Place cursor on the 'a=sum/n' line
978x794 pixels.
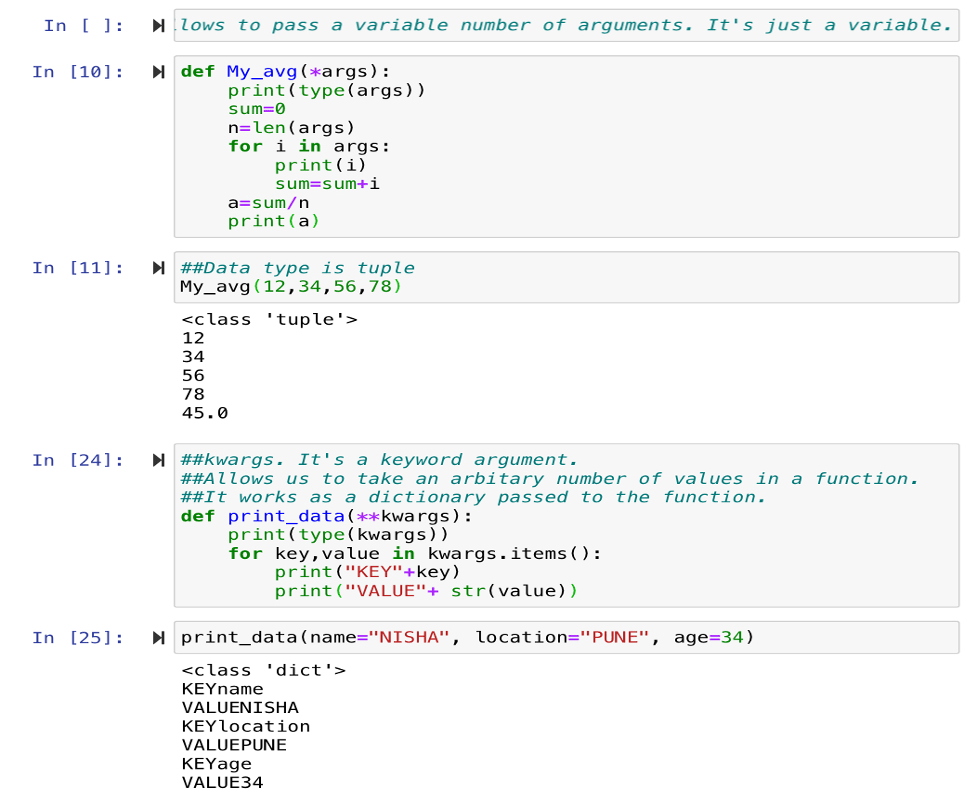(268, 202)
